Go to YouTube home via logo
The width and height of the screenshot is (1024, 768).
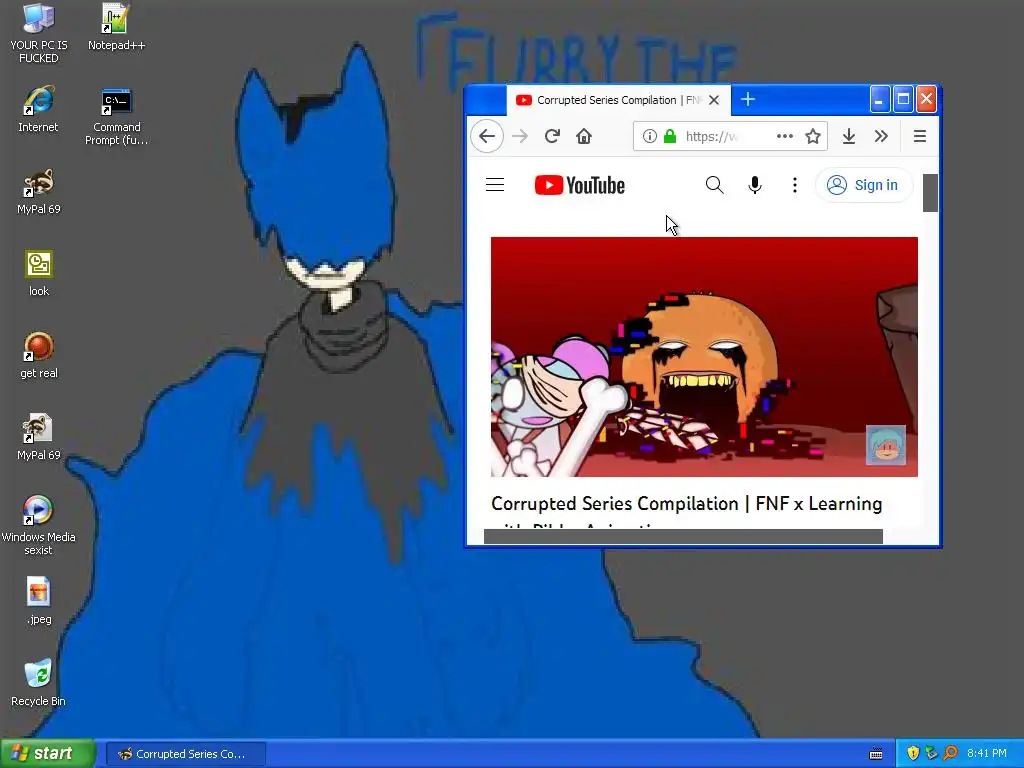click(580, 185)
